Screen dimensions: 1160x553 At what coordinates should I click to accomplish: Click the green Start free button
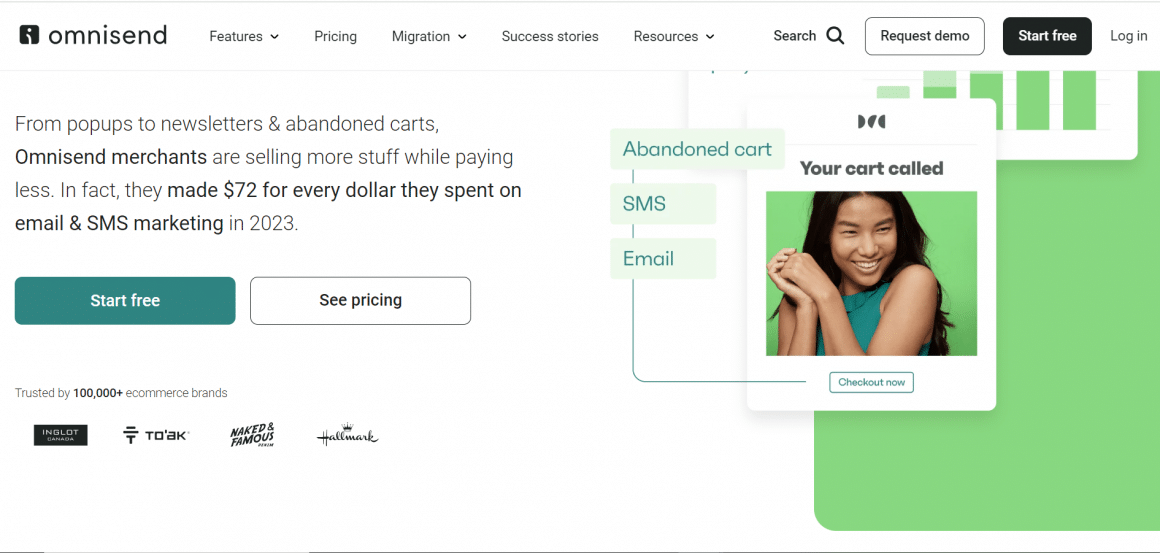point(125,300)
